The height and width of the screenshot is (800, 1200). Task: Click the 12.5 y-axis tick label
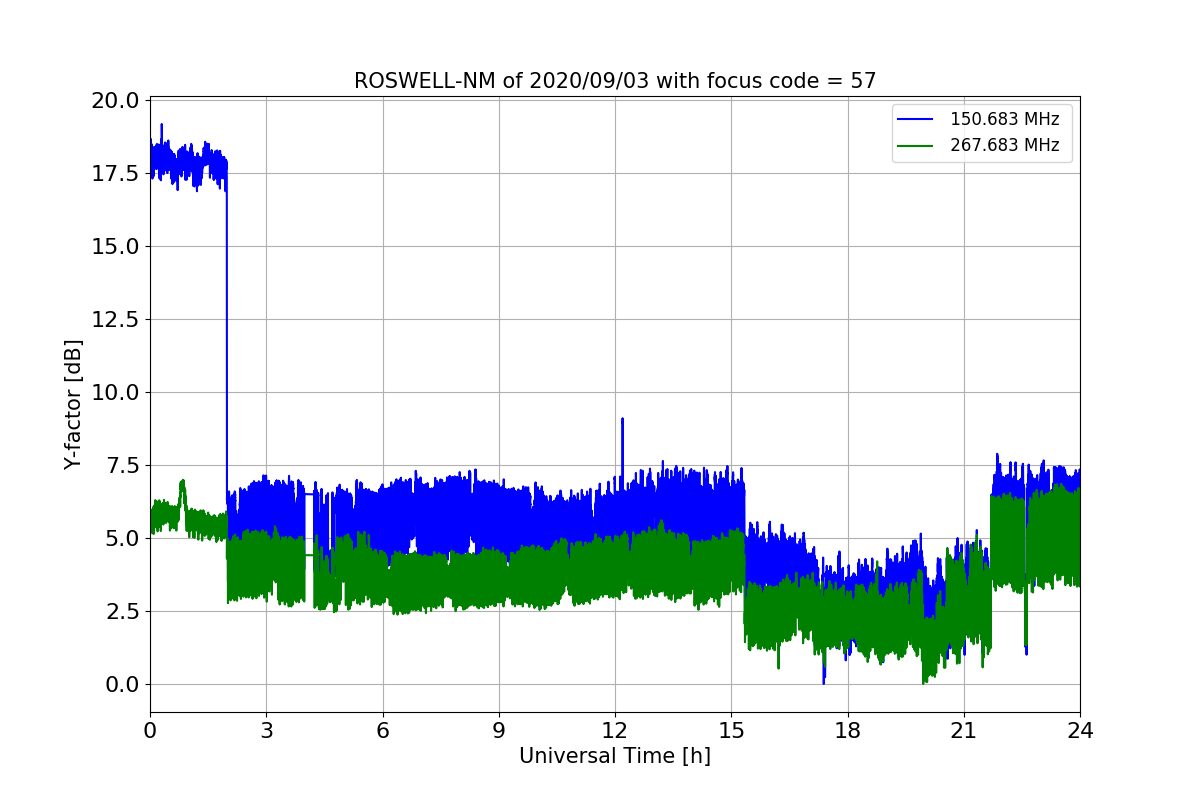[x=116, y=320]
